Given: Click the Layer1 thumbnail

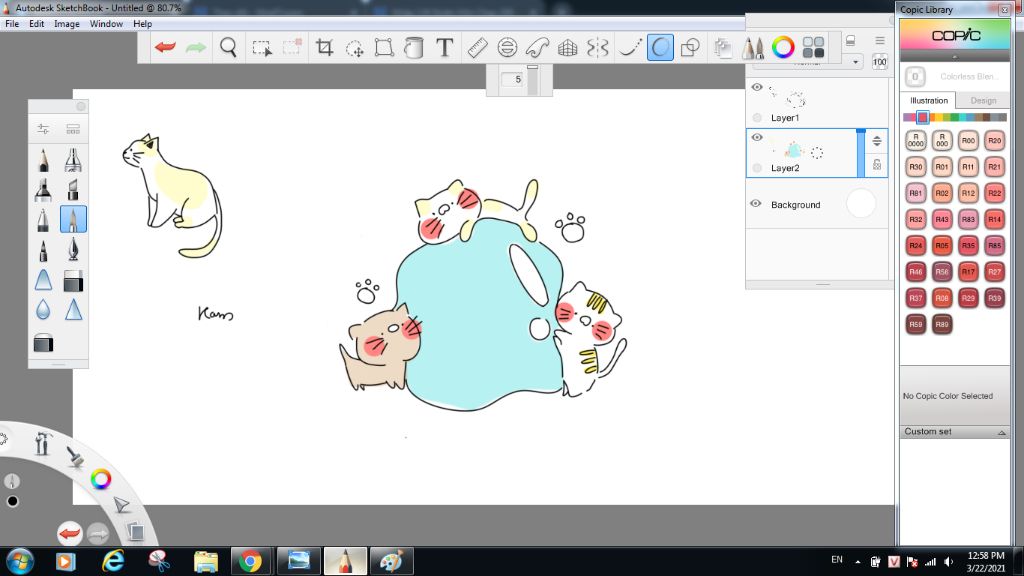Looking at the screenshot, I should pyautogui.click(x=788, y=97).
